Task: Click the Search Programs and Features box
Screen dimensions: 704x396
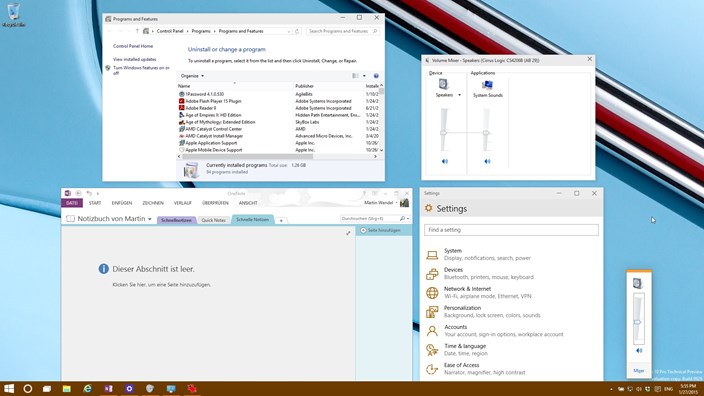Action: [x=343, y=31]
